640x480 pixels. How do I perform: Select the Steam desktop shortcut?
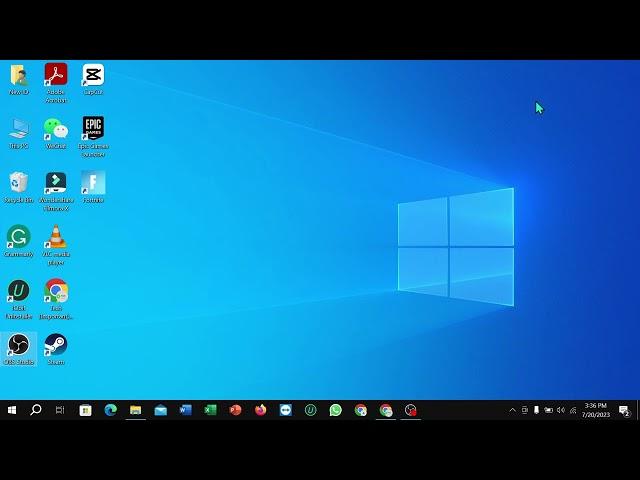tap(56, 349)
